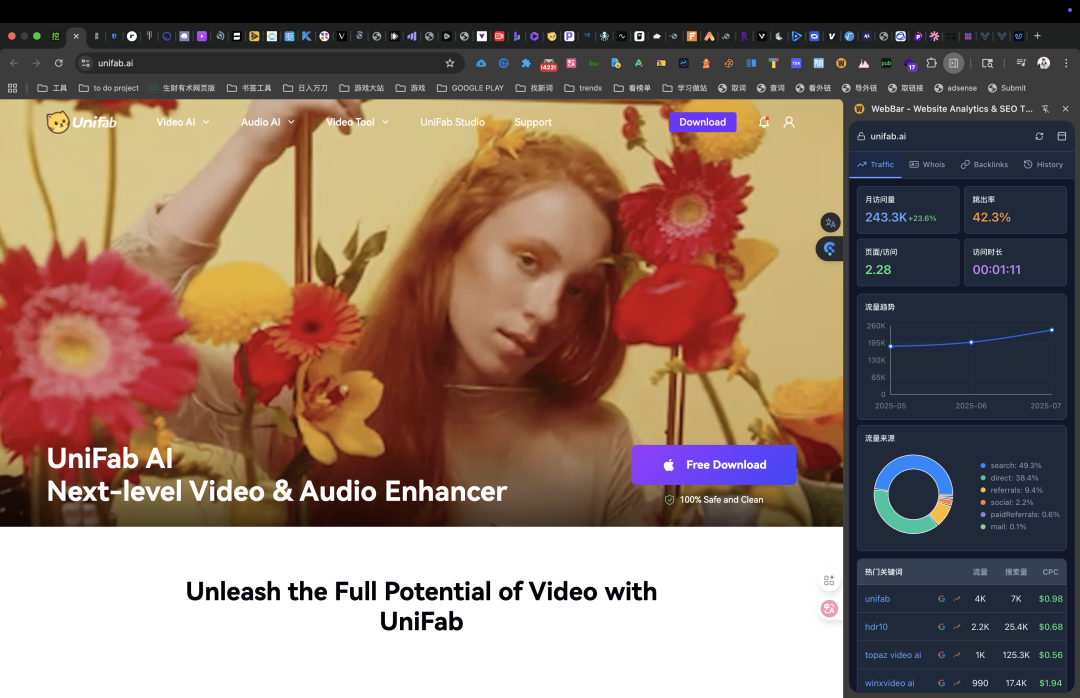Open the user account icon
The image size is (1080, 698).
coord(789,122)
